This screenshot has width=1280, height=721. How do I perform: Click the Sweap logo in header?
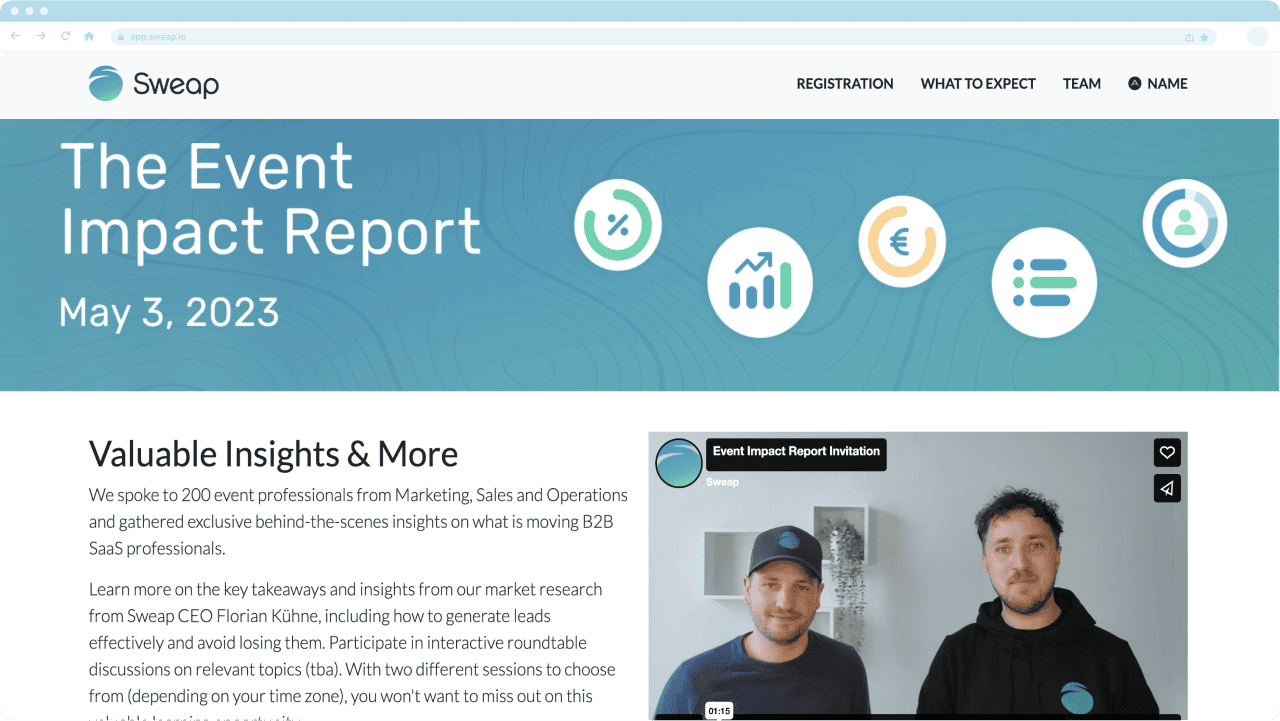154,84
